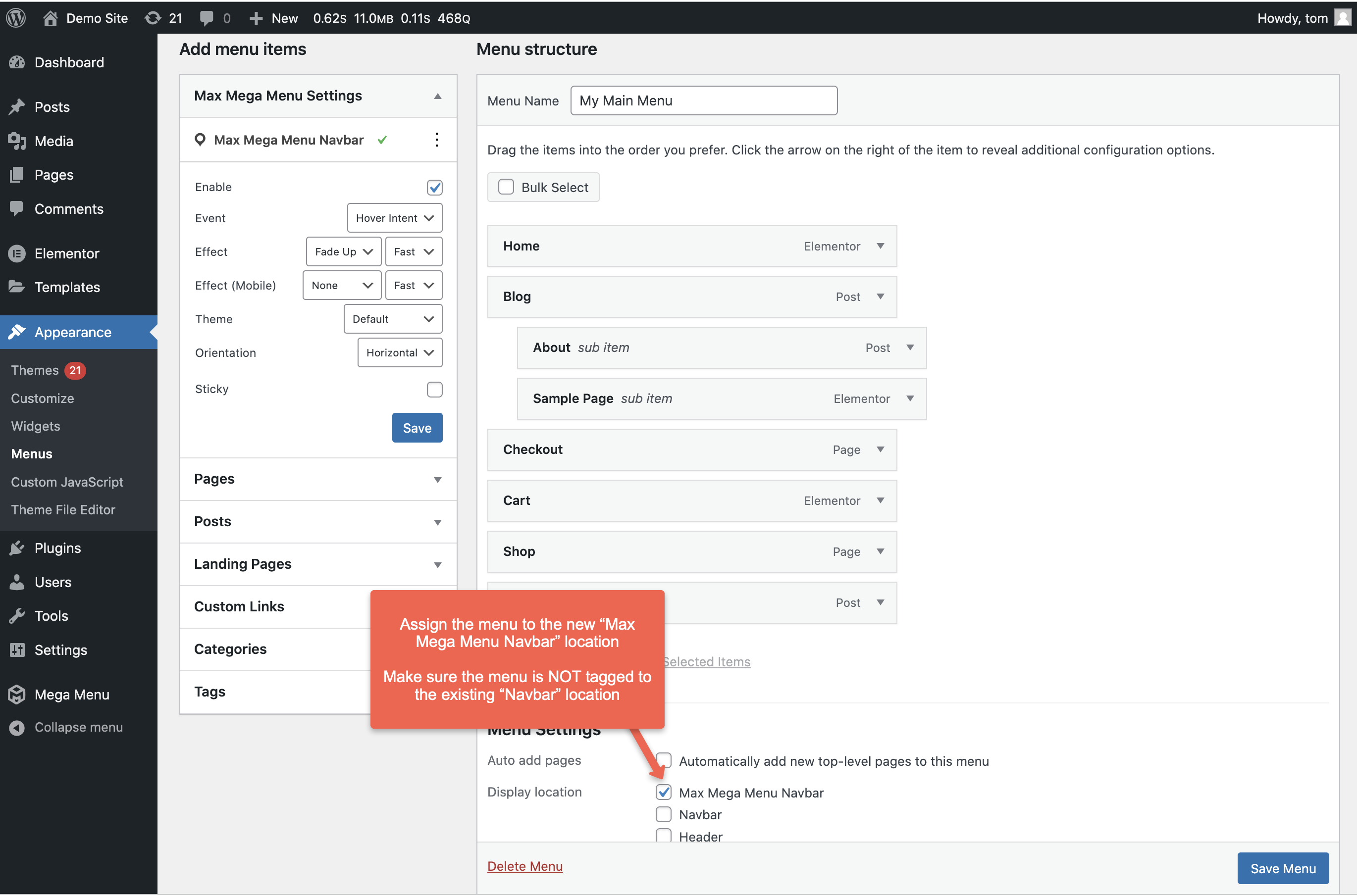Toggle the Sticky checkbox
Viewport: 1357px width, 896px height.
434,389
